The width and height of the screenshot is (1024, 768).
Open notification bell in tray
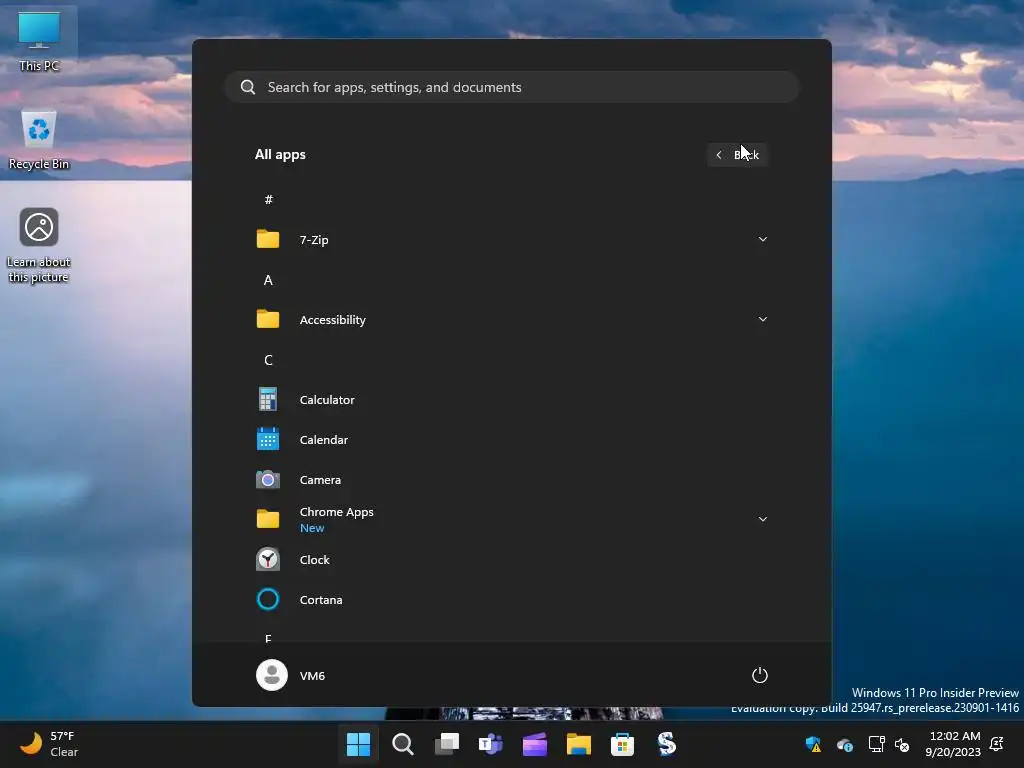pos(997,744)
